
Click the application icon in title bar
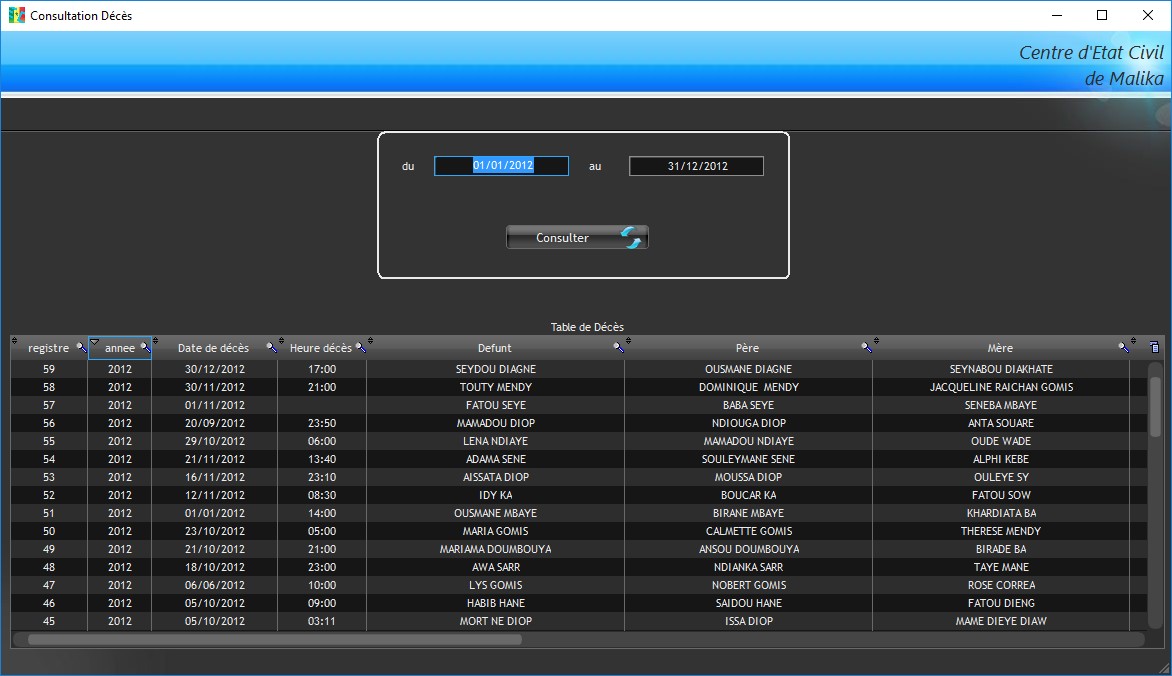pos(16,15)
